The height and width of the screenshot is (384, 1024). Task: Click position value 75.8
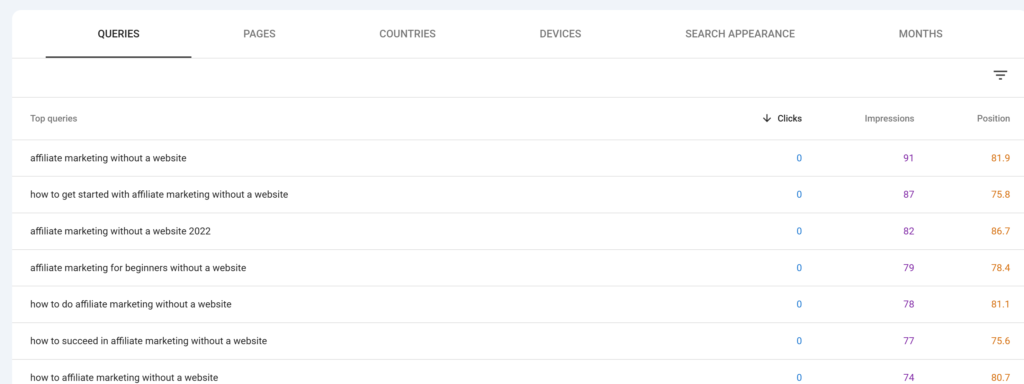tap(1000, 195)
